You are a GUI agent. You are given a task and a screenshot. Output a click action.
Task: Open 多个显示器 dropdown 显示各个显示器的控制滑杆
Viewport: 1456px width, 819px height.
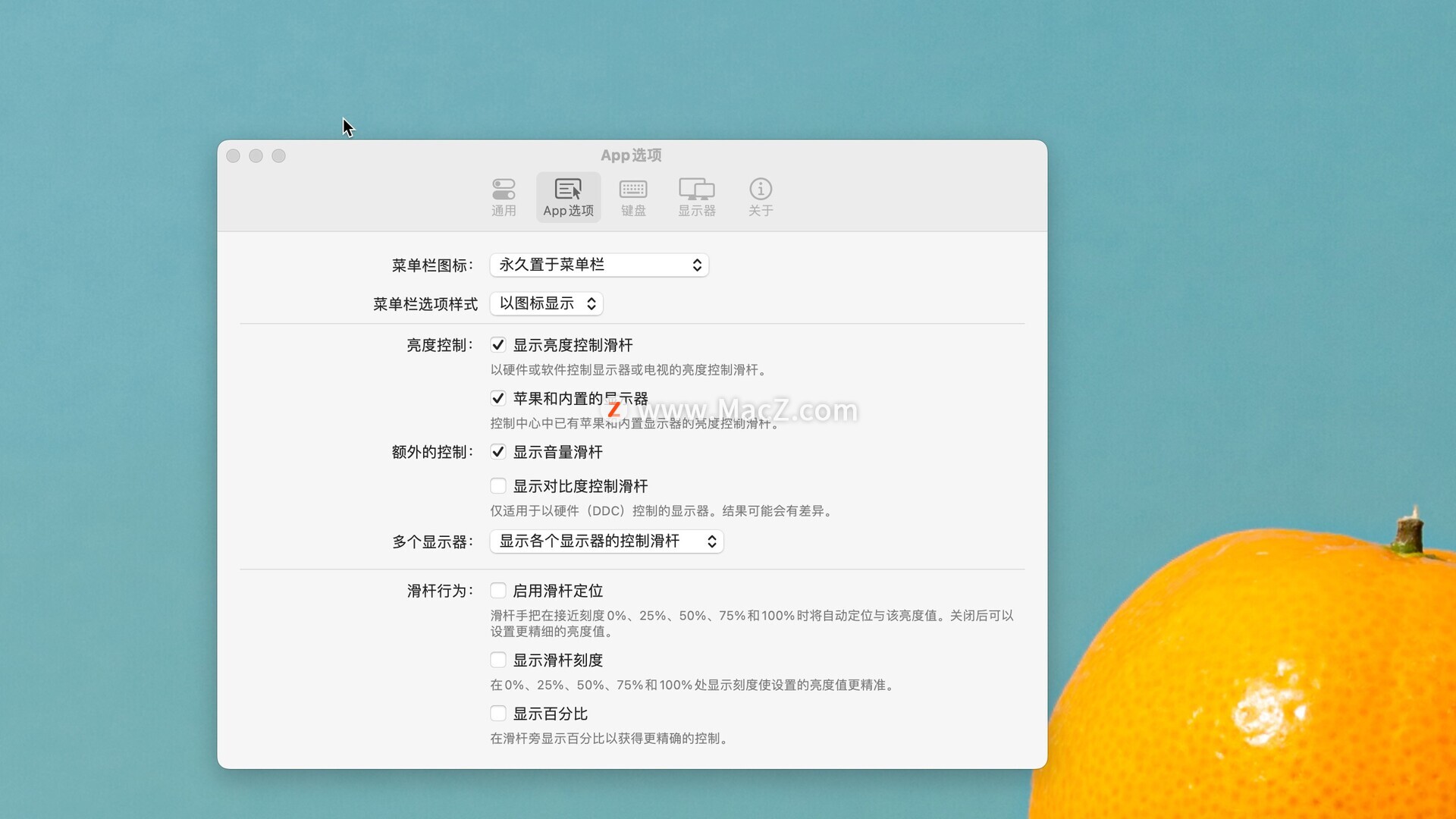coord(607,541)
